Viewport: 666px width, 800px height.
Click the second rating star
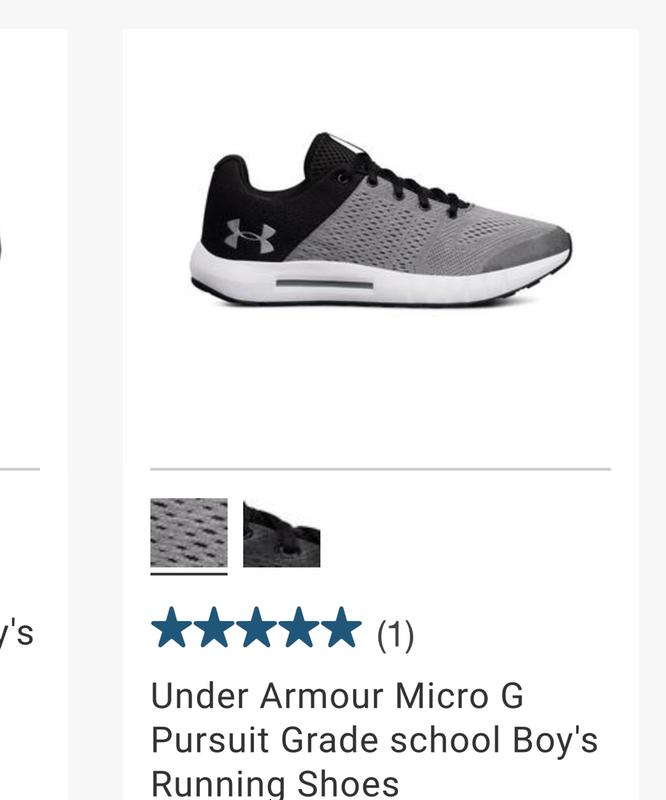(214, 628)
